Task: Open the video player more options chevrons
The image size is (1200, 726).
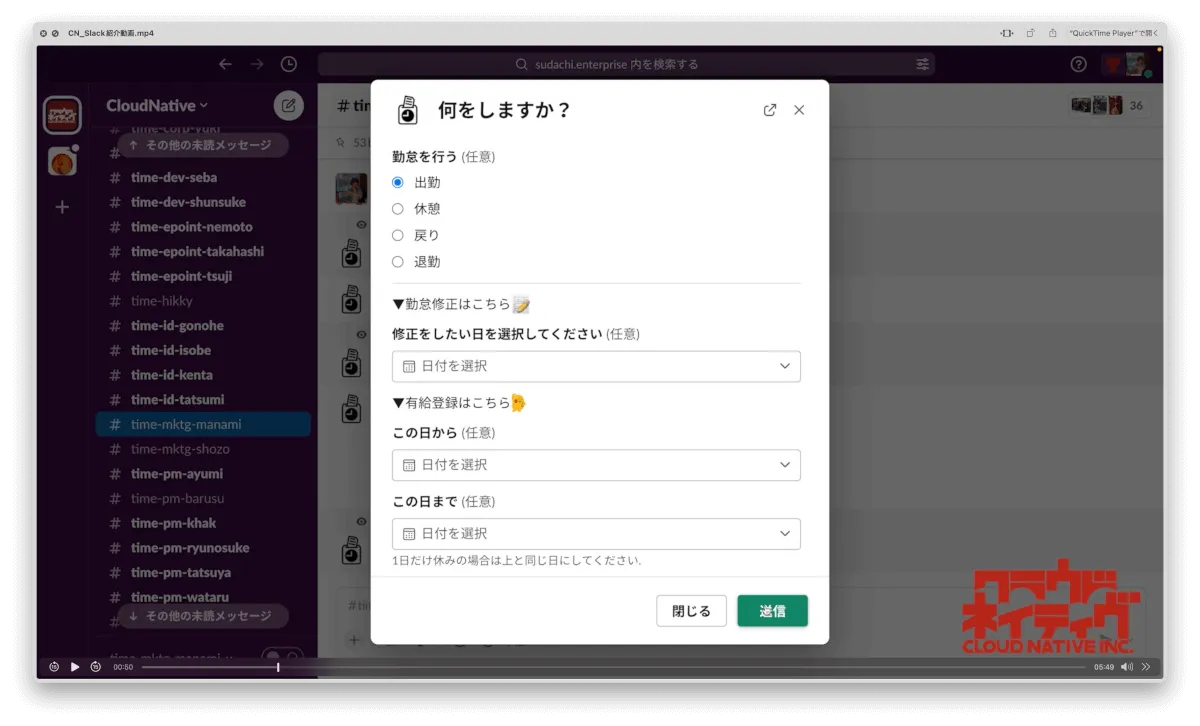Action: coord(1146,667)
